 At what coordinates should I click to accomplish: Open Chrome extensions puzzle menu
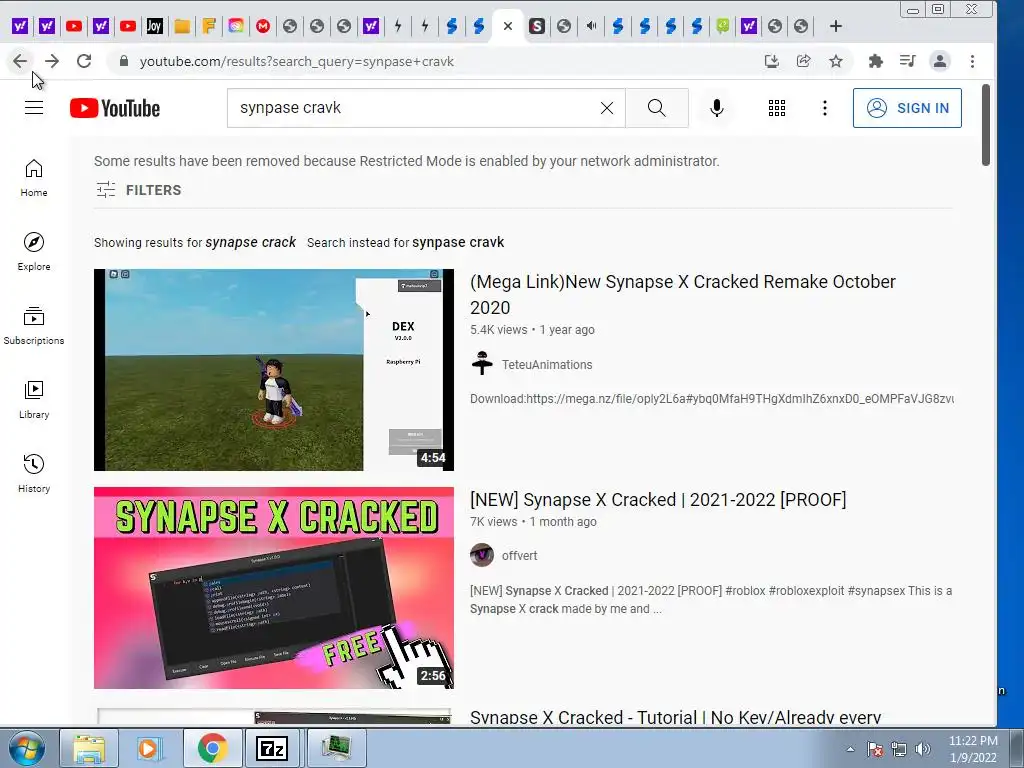875,61
